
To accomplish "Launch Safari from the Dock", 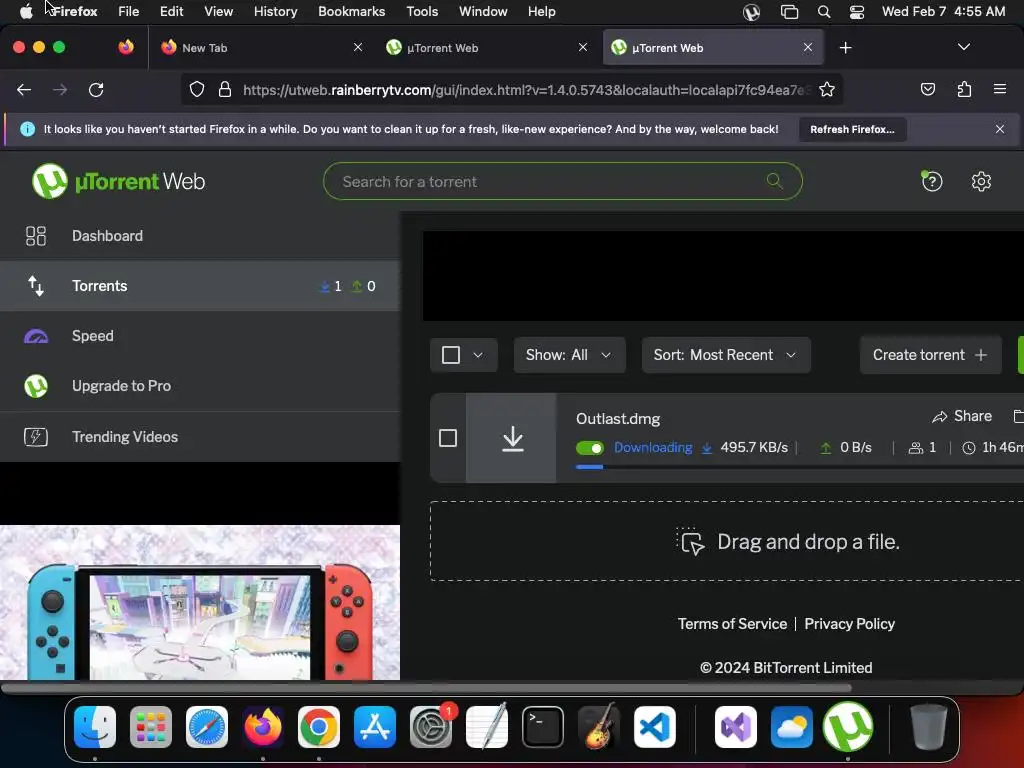I will coord(207,726).
